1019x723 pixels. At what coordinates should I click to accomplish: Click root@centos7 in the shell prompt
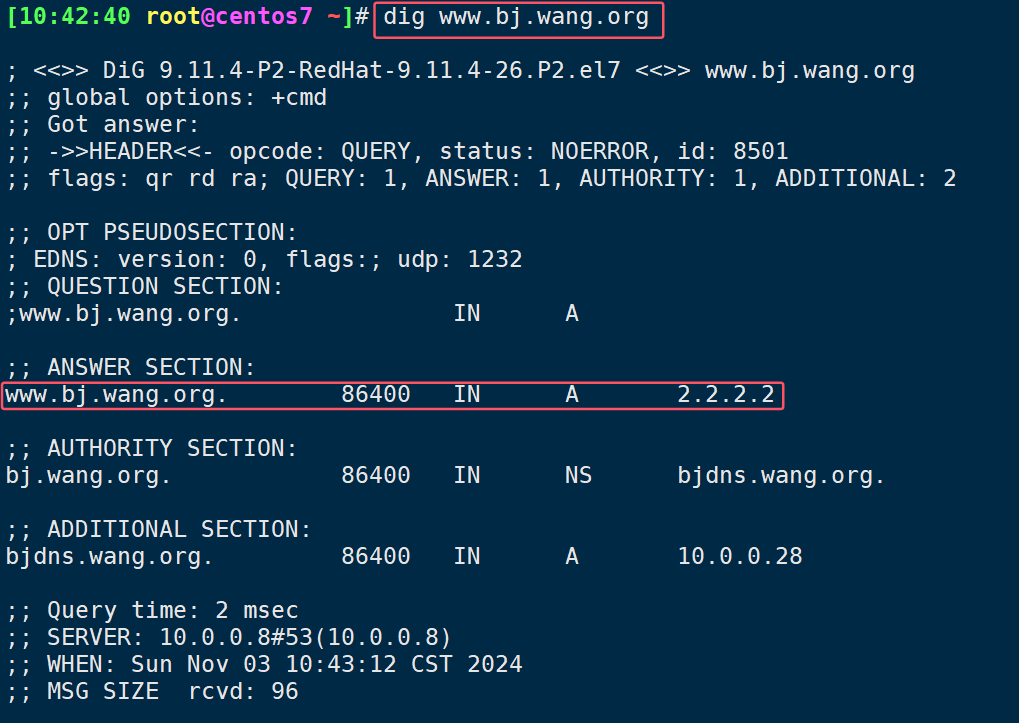coord(229,16)
